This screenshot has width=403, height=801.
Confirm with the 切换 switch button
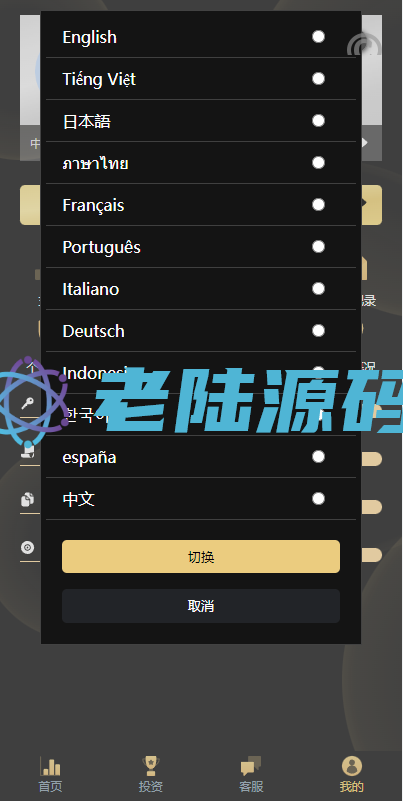201,556
